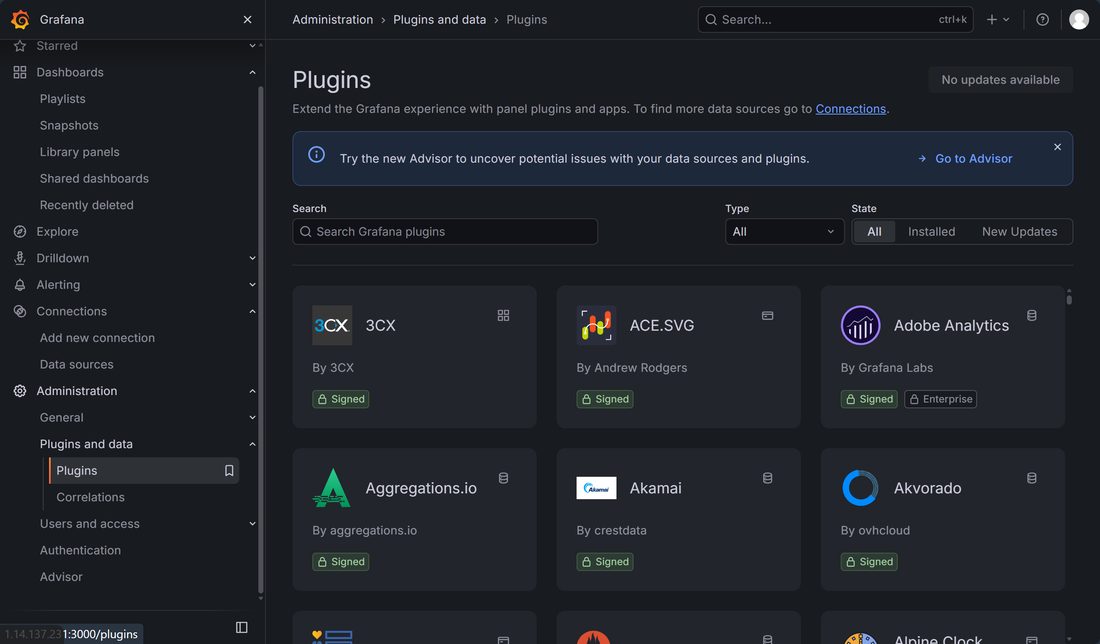
Task: Click the ACE.SVG plugin logo
Action: coord(596,325)
